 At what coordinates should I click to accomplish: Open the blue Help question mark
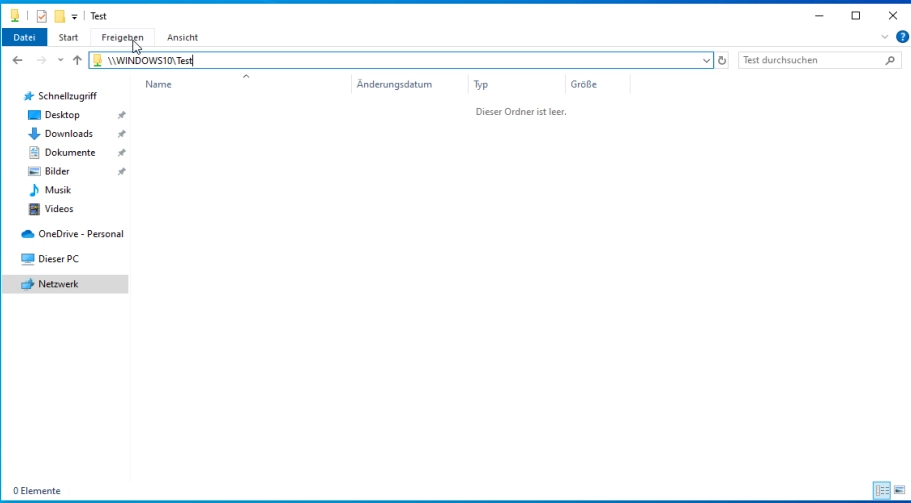click(x=902, y=37)
